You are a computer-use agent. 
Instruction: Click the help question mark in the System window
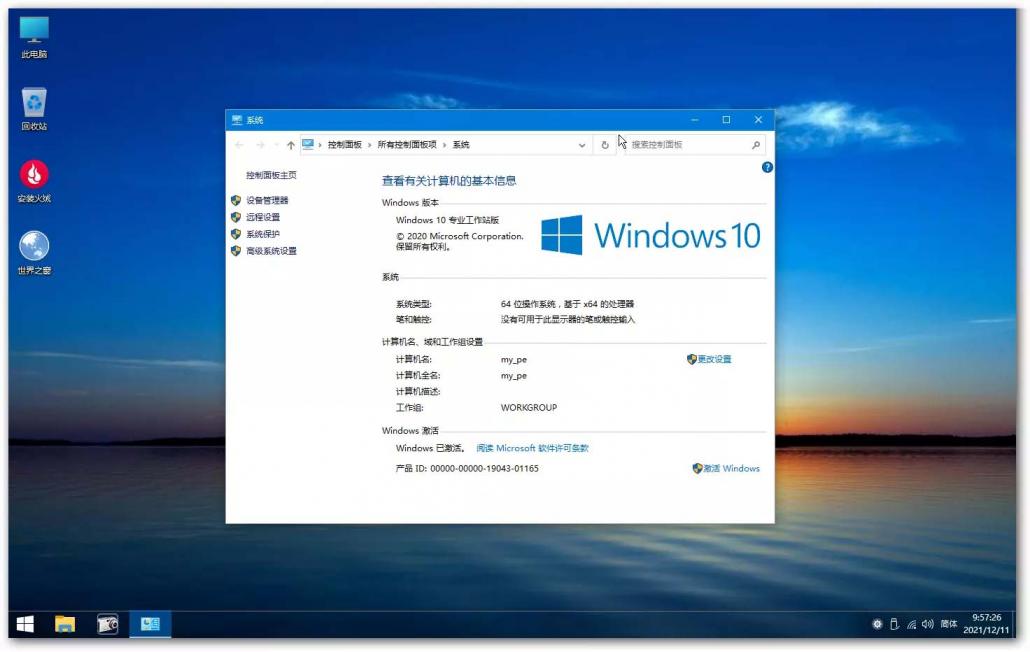[x=767, y=167]
